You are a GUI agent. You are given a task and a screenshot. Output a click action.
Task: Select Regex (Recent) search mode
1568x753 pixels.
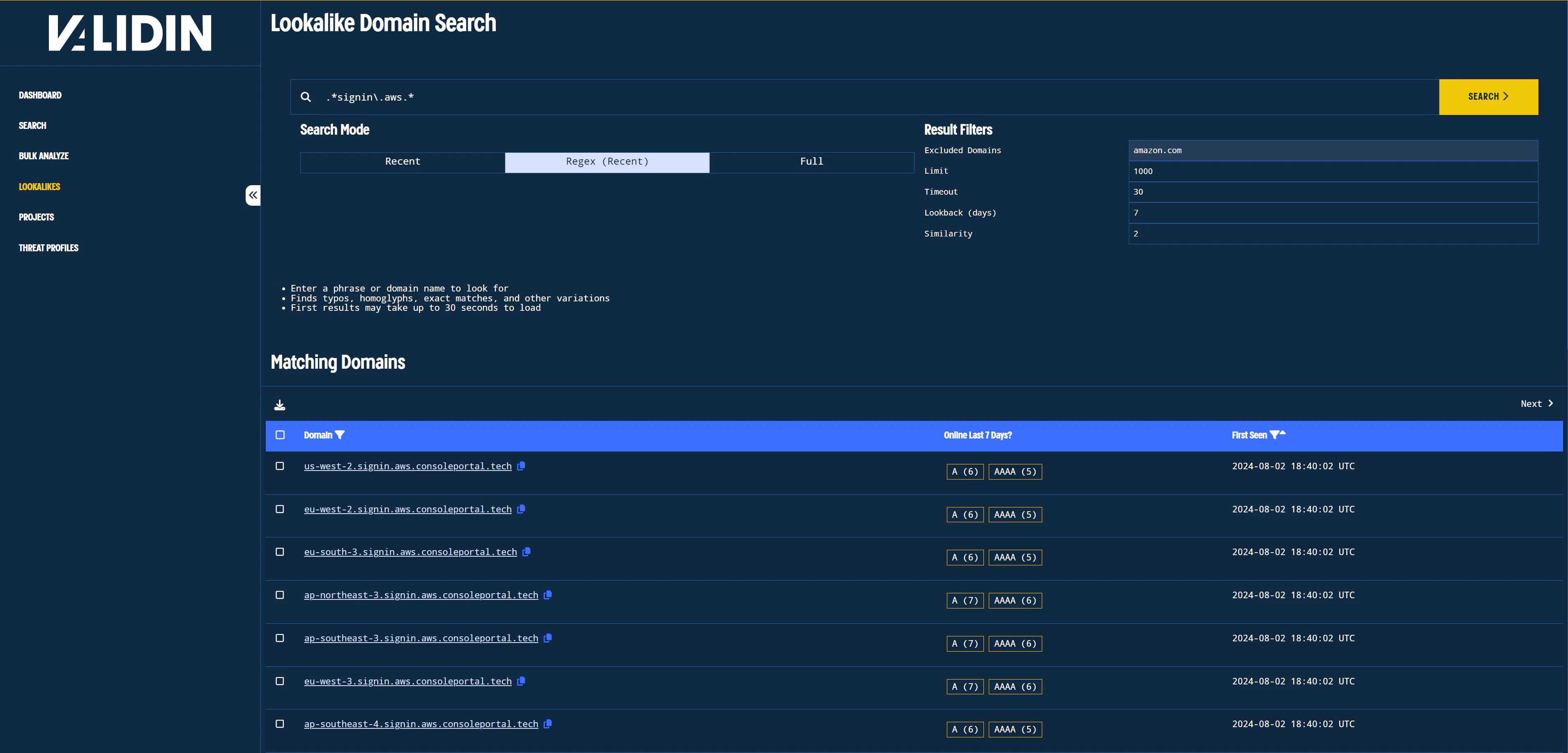click(607, 162)
